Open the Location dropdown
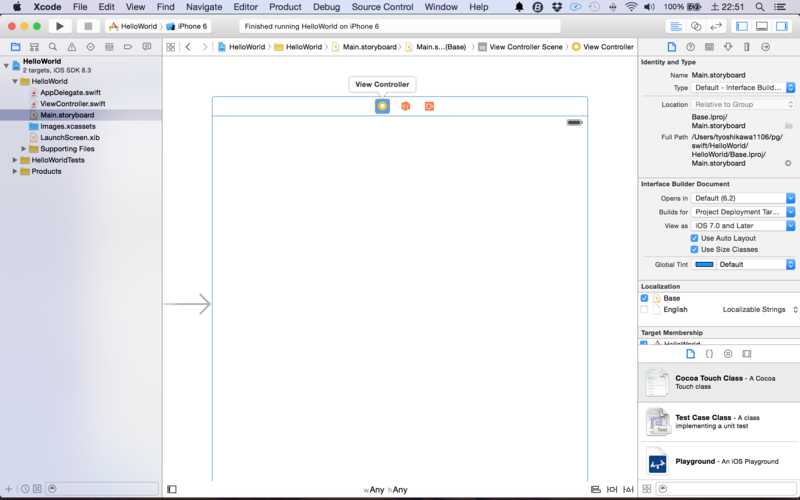This screenshot has width=800, height=500. [743, 104]
